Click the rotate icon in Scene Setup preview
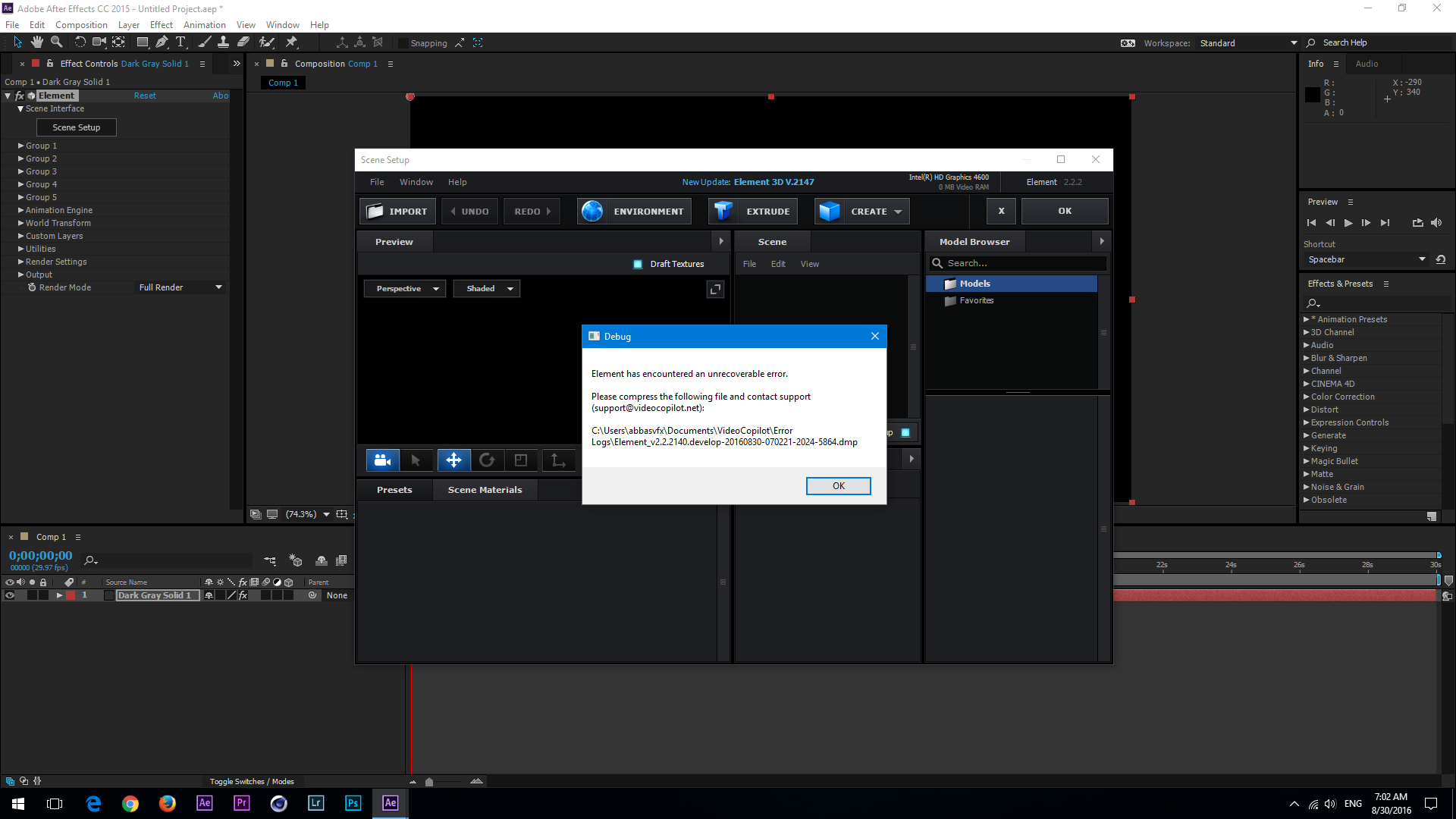This screenshot has height=819, width=1456. pos(487,460)
